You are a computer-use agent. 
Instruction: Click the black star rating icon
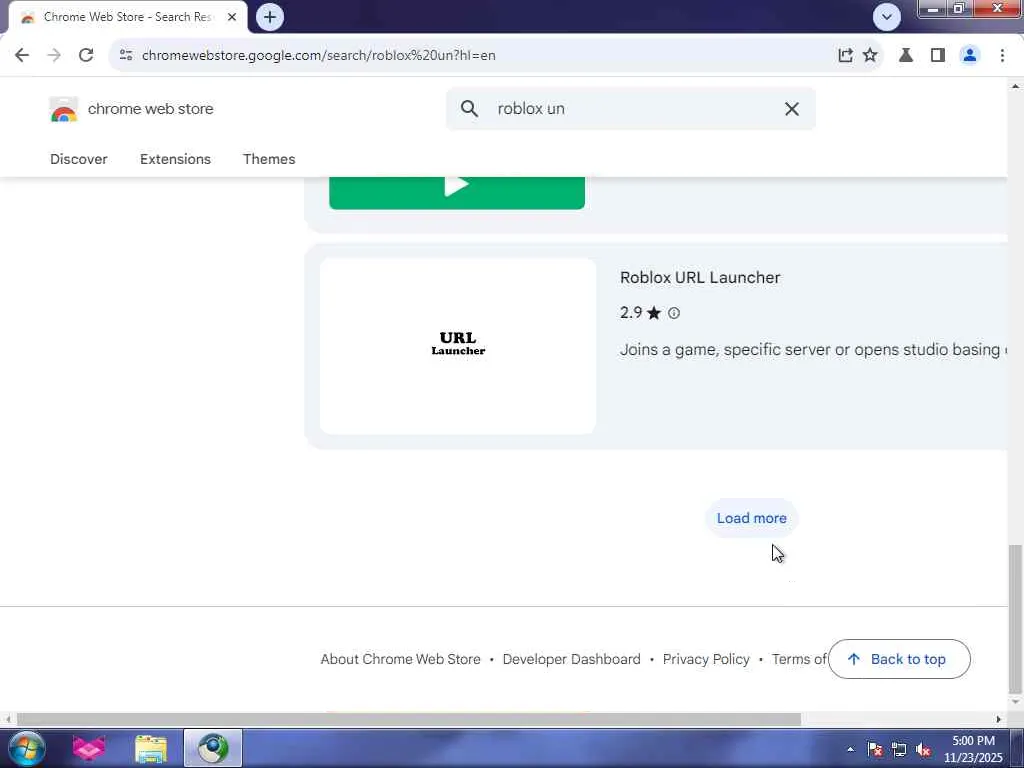pos(654,313)
